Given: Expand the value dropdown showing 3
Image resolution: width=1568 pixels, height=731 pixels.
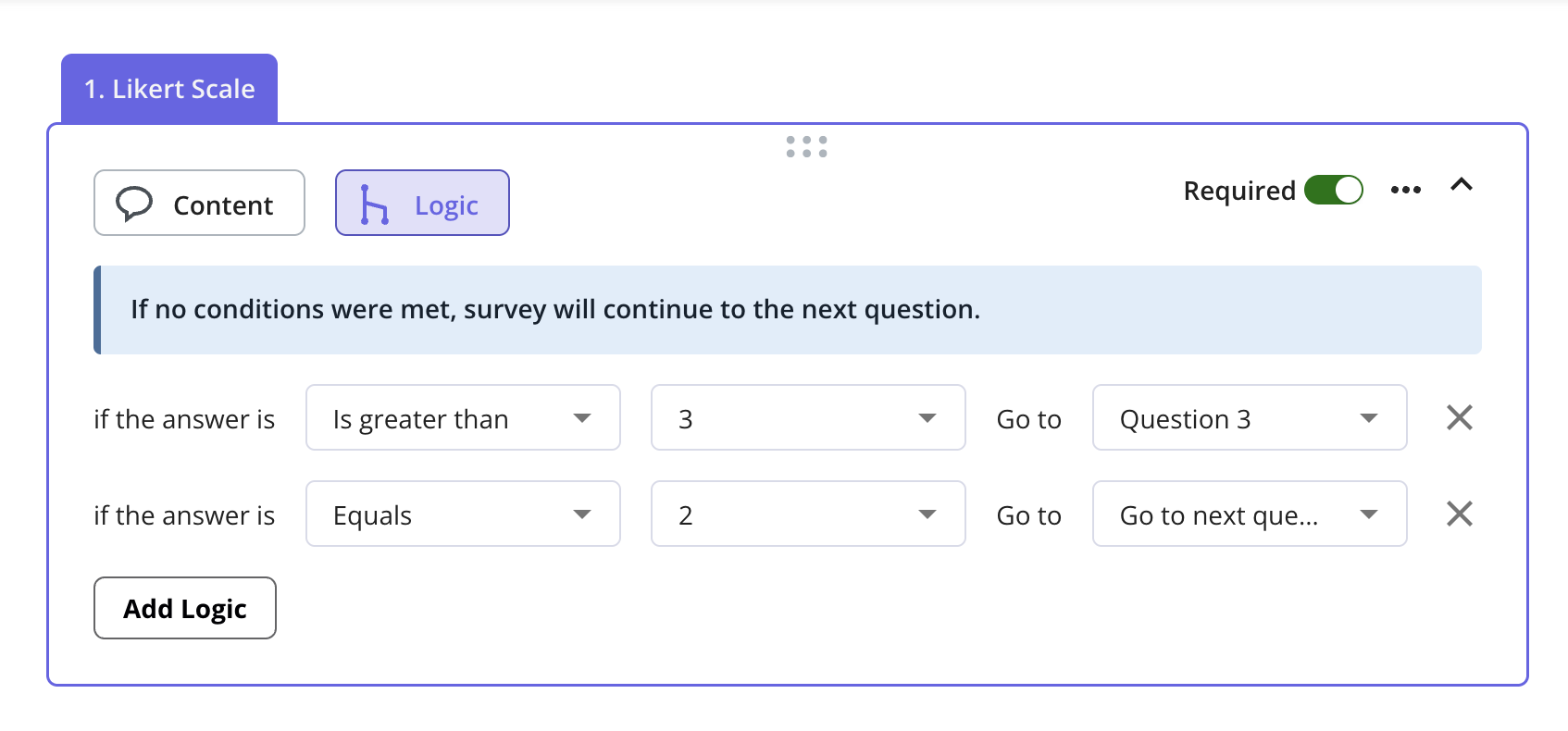Looking at the screenshot, I should click(x=807, y=418).
